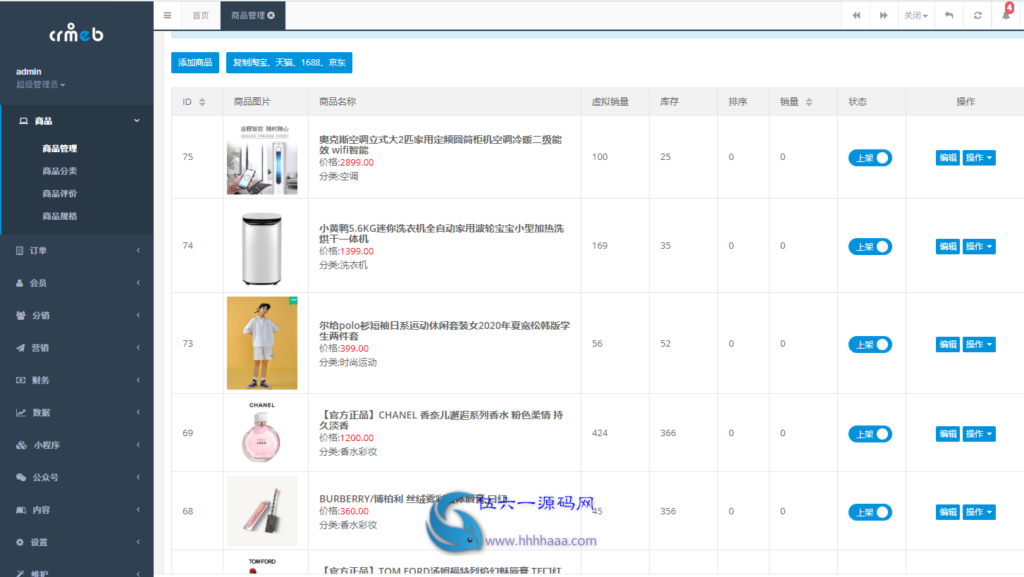Open 操作 dropdown for product 73
Image resolution: width=1024 pixels, height=577 pixels.
coord(979,344)
